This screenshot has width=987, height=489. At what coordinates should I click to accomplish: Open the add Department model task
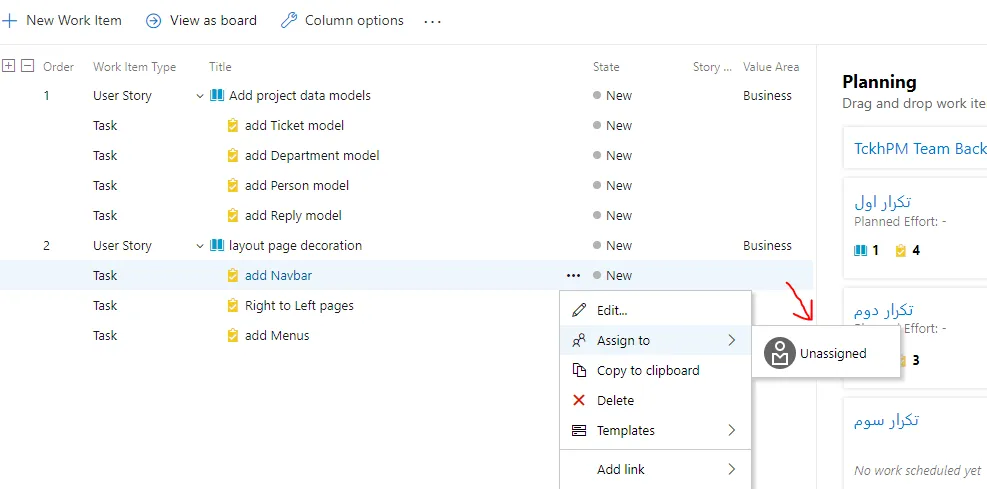coord(311,156)
